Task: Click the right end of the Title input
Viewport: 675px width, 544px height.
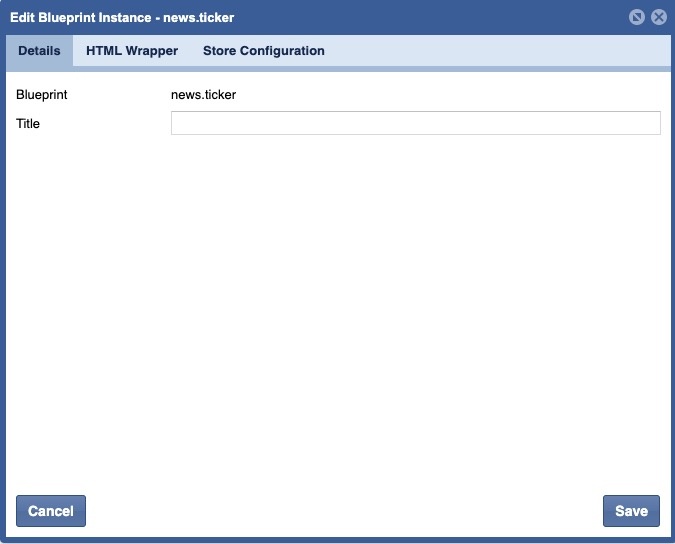Action: 650,123
